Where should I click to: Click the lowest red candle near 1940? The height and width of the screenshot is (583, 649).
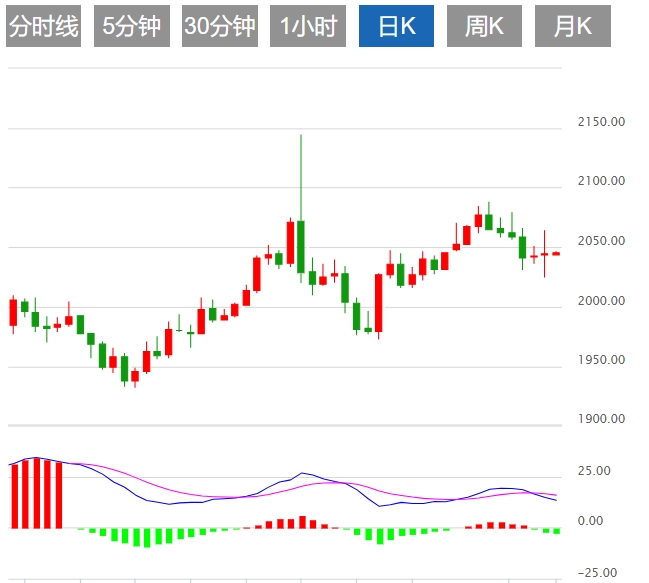coord(135,376)
